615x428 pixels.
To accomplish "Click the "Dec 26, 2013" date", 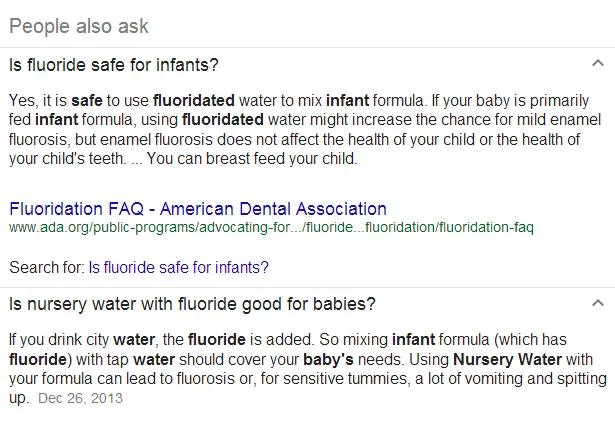I will [80, 399].
